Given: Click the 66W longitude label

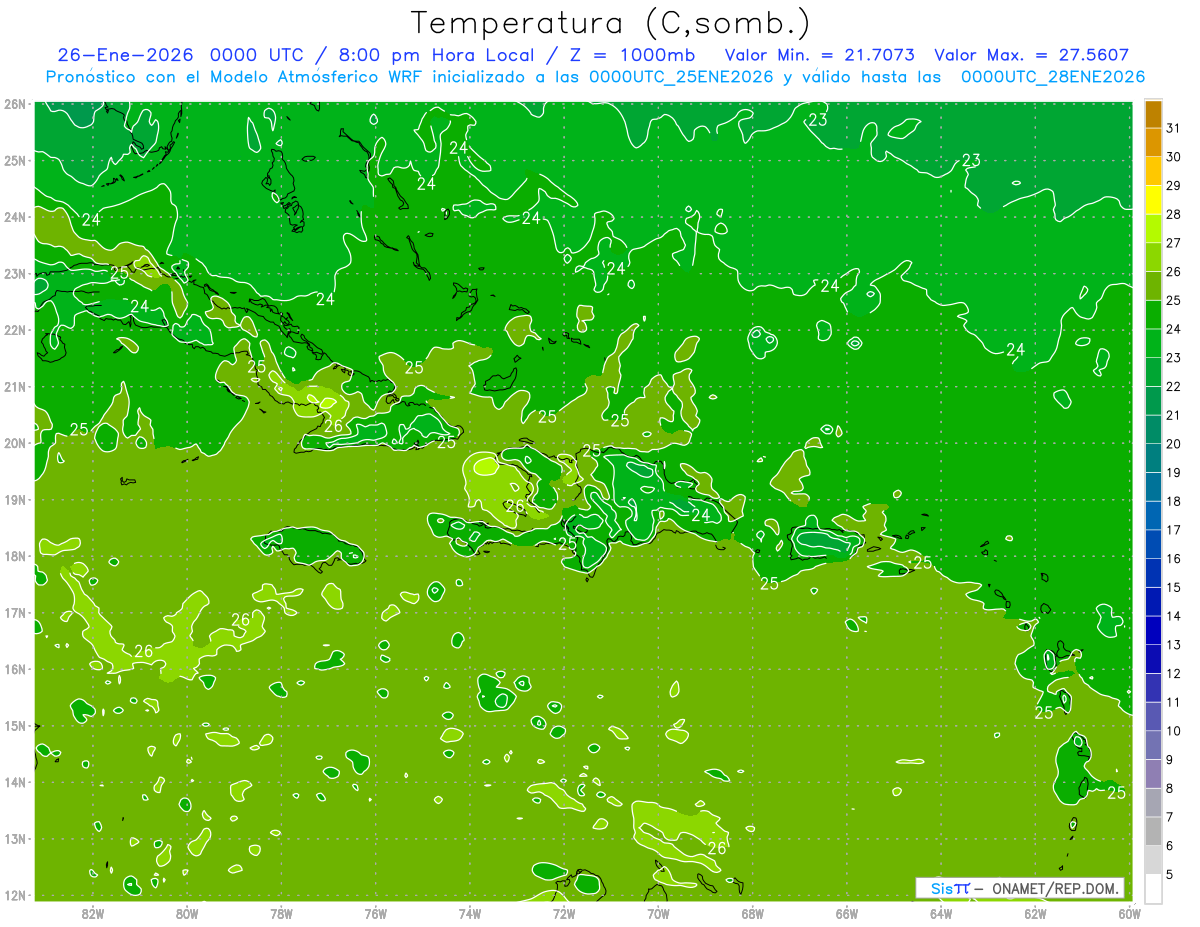Looking at the screenshot, I should pos(846,913).
